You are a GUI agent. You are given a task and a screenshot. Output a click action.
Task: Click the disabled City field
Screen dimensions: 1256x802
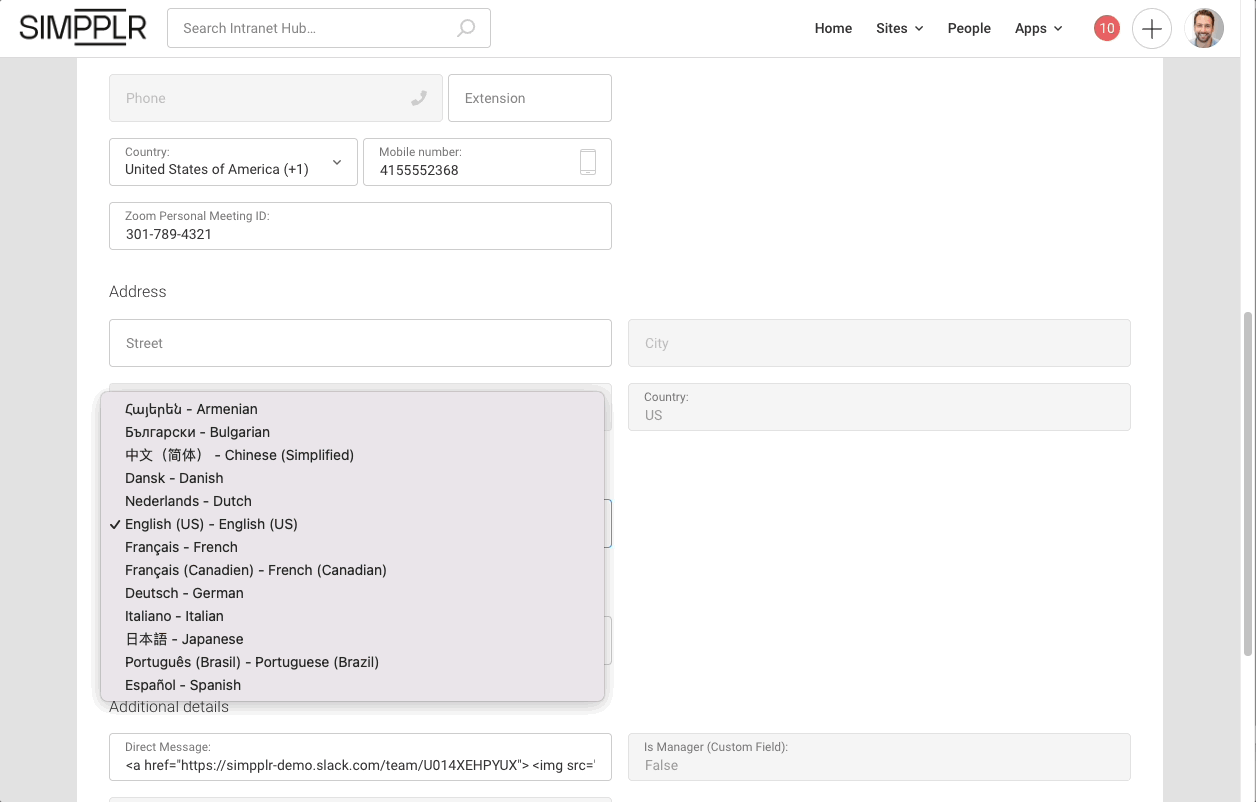[879, 343]
